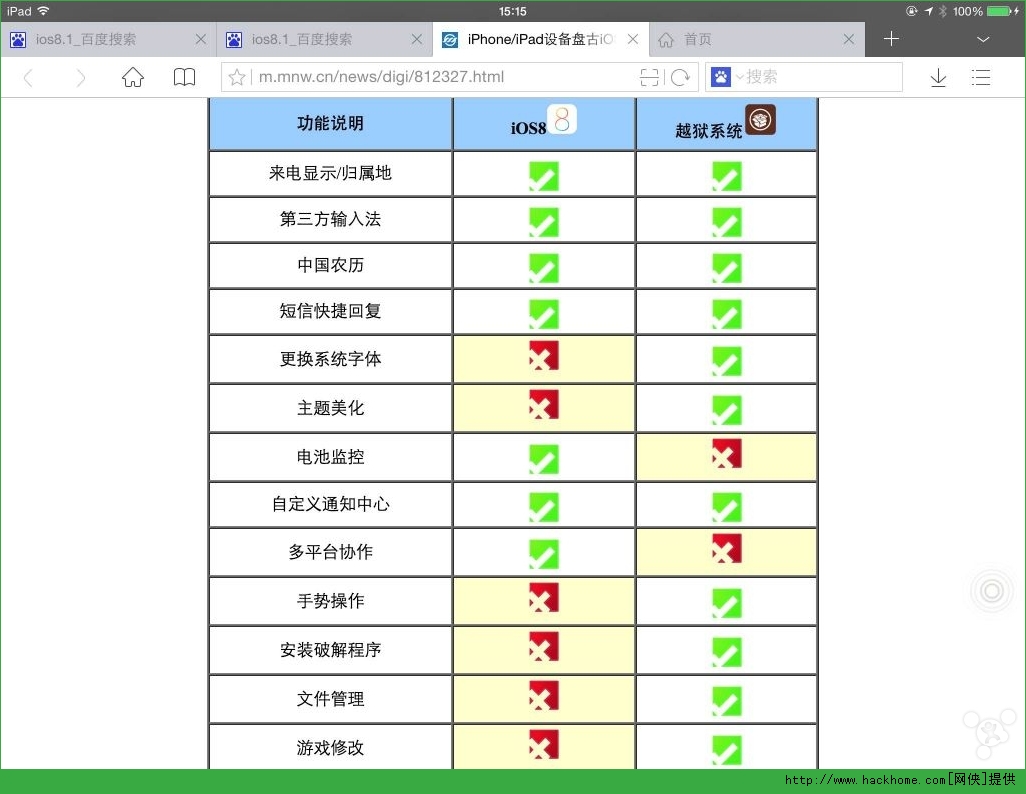
Task: Tap the Wi-Fi status icon
Action: tap(43, 10)
